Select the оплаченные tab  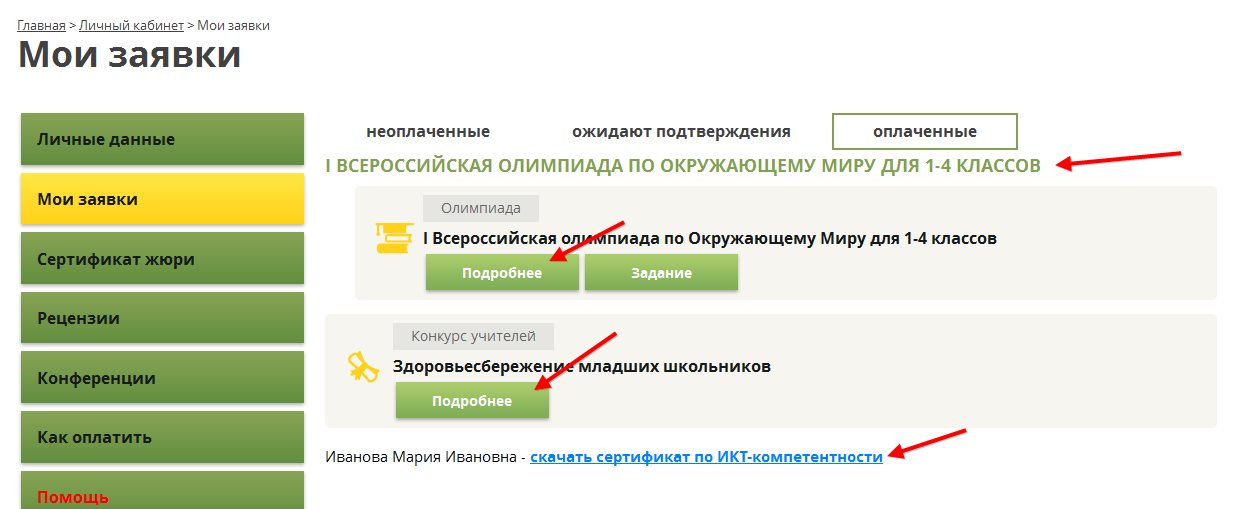pyautogui.click(x=925, y=131)
